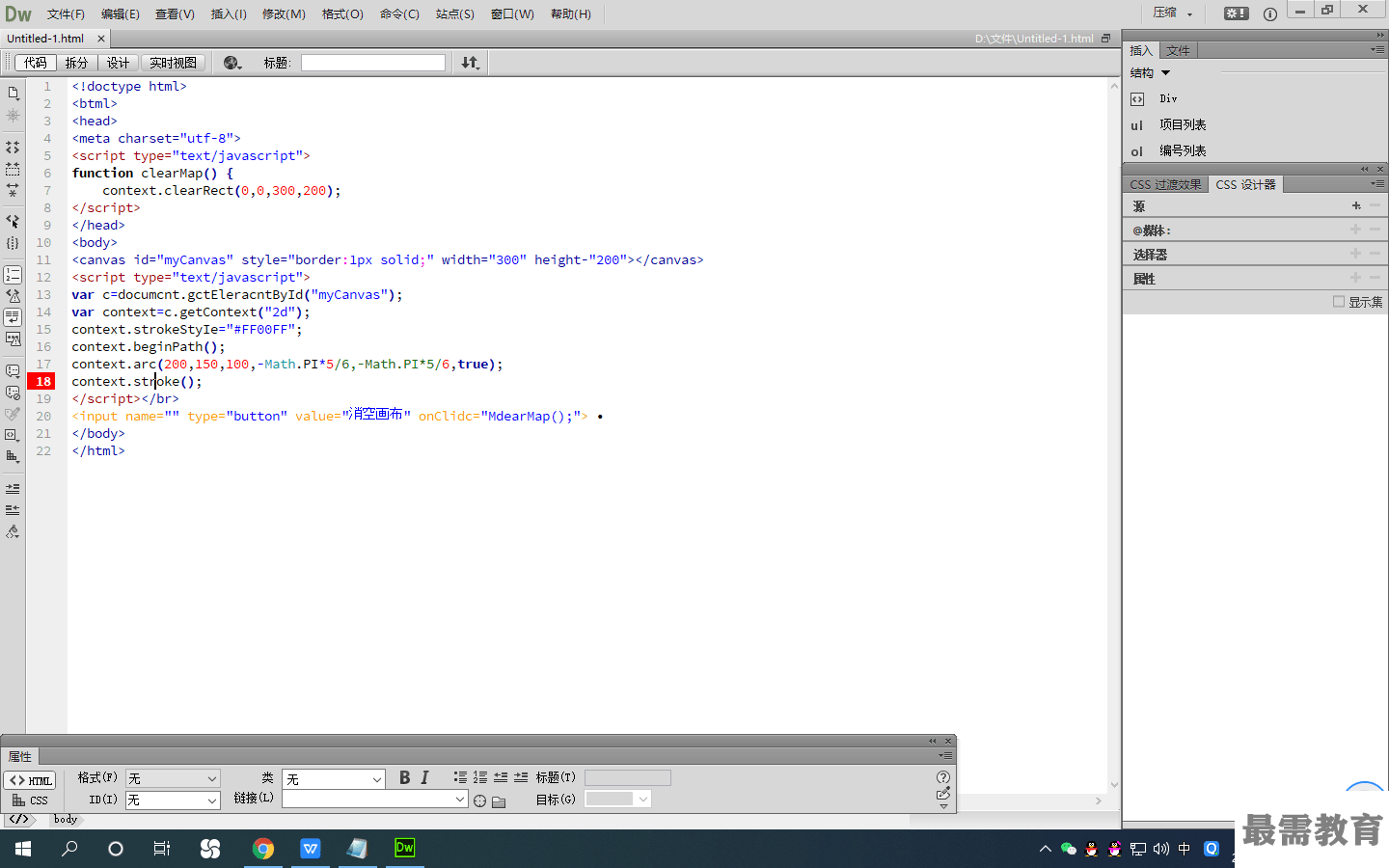Viewport: 1389px width, 868px height.
Task: Open the 压缩 workspace dropdown
Action: (x=1173, y=14)
